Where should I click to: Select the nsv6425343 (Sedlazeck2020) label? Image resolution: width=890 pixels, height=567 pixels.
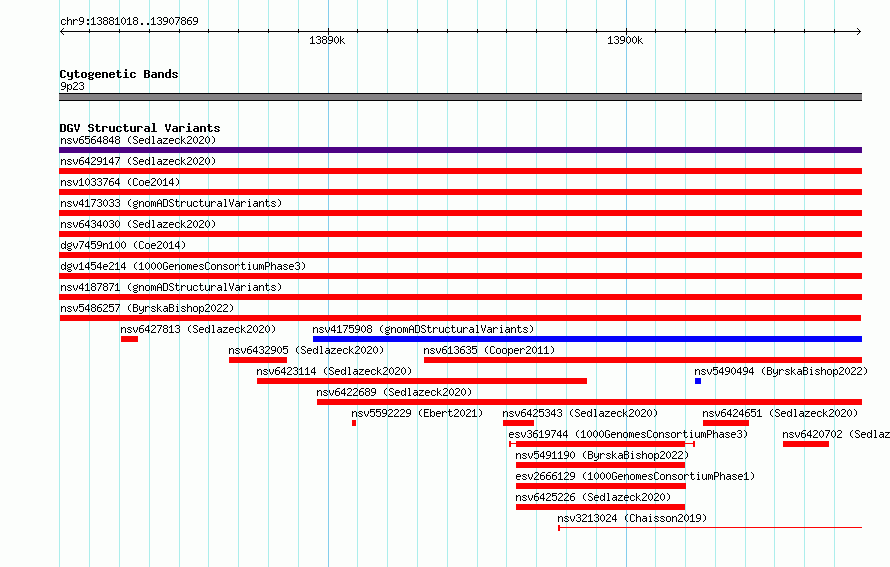click(x=580, y=413)
